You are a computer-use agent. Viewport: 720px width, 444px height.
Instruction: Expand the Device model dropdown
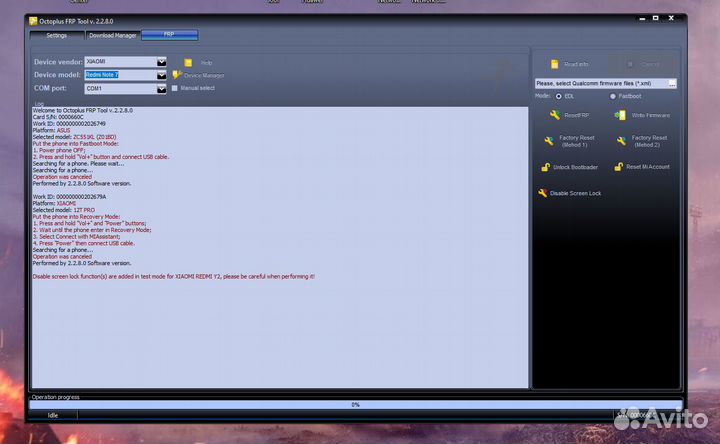click(161, 75)
